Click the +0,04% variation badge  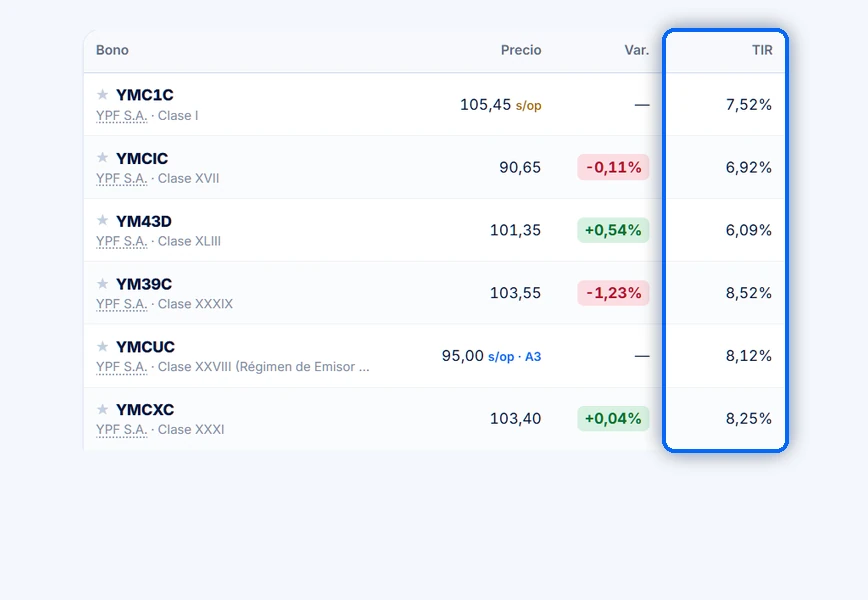click(x=613, y=418)
